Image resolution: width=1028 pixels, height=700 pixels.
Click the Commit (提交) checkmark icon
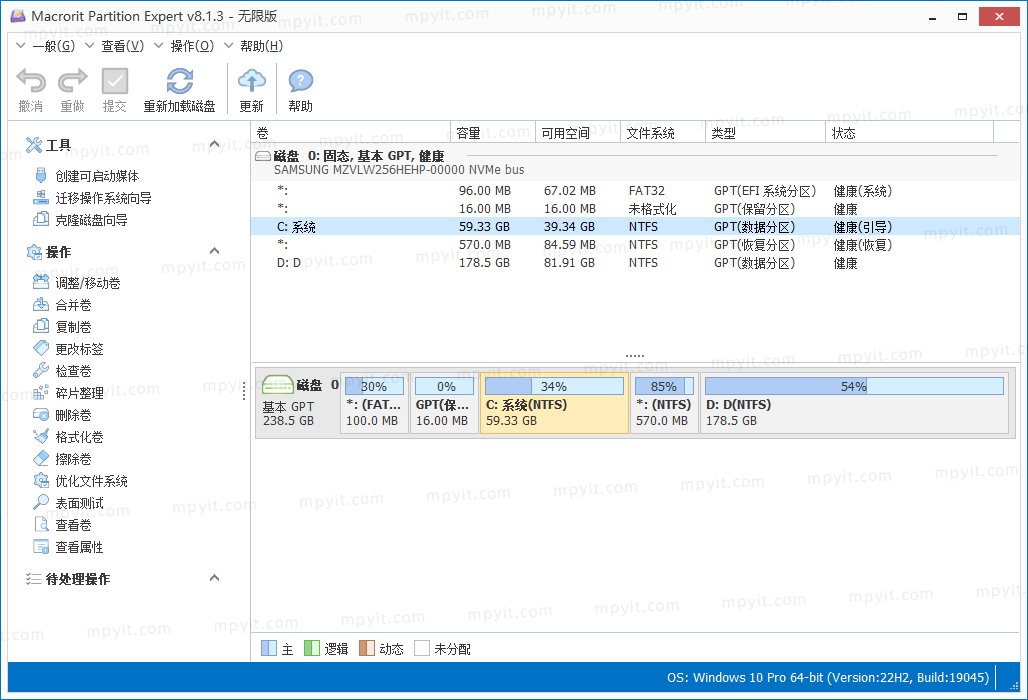click(115, 81)
